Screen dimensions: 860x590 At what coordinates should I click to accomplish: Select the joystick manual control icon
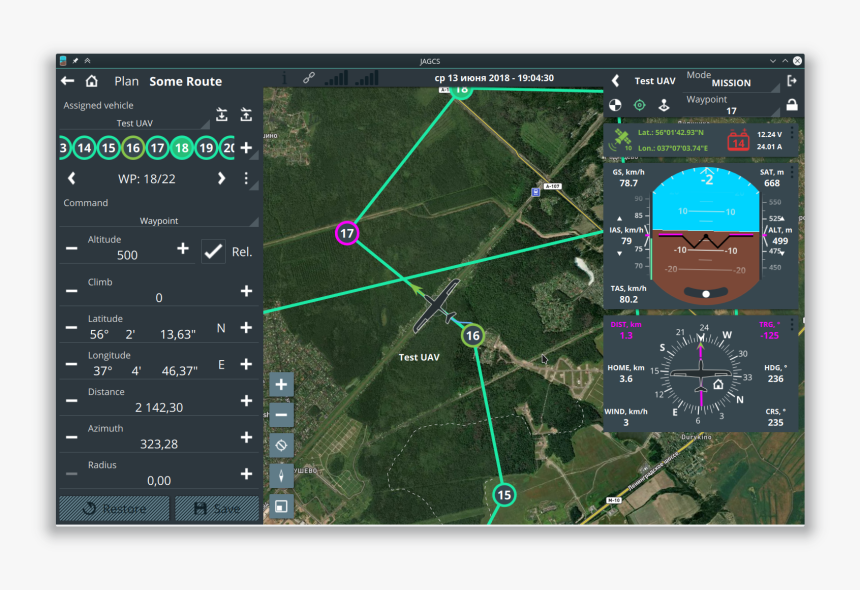click(664, 104)
